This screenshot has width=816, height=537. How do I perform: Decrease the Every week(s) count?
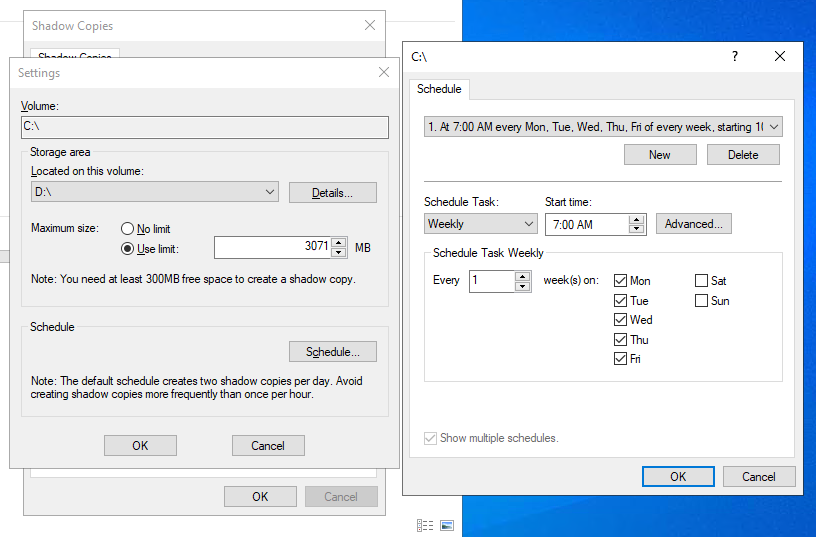click(522, 286)
